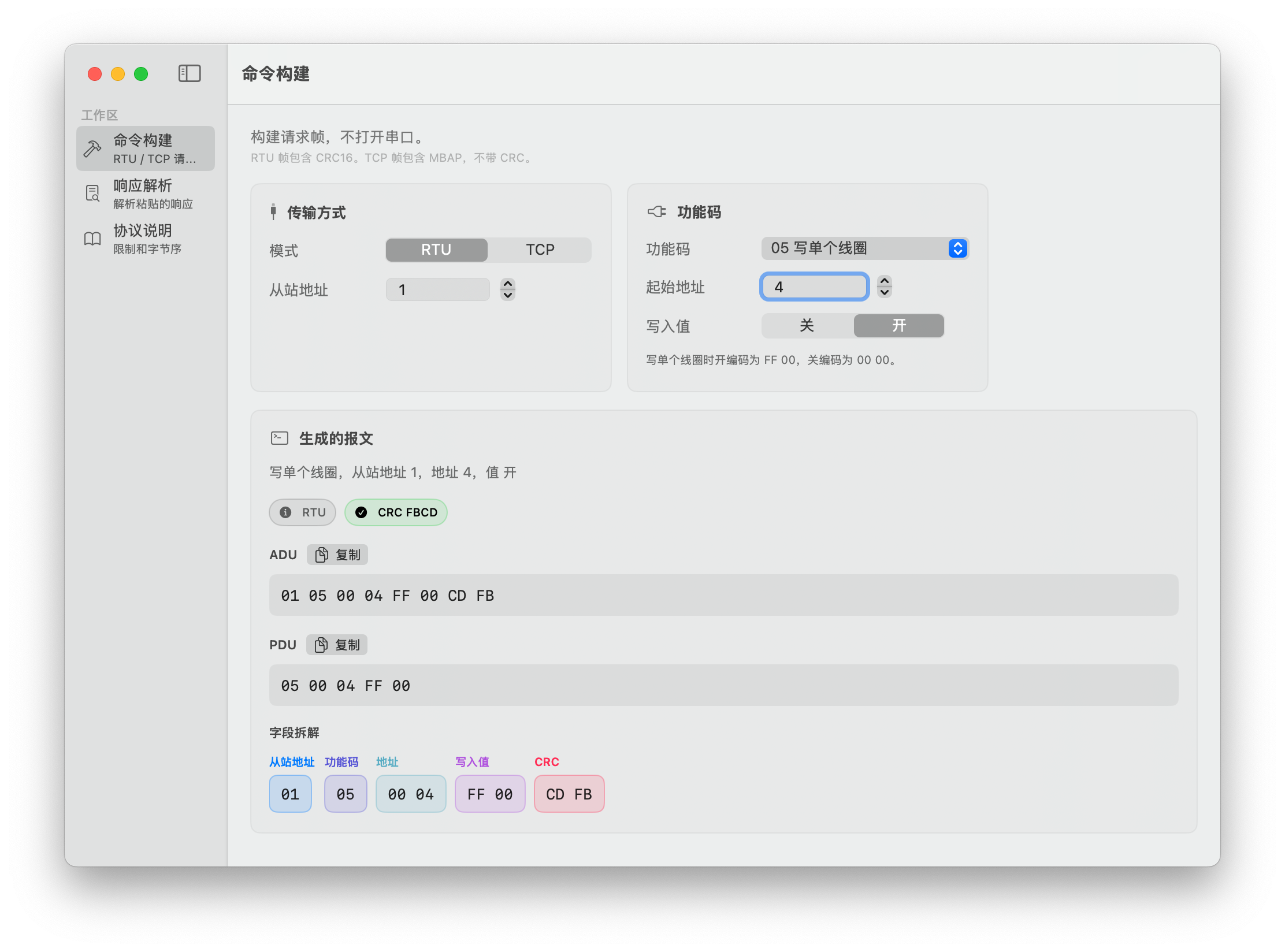Image resolution: width=1285 pixels, height=952 pixels.
Task: Open the 命令构建 sidebar item
Action: [146, 148]
